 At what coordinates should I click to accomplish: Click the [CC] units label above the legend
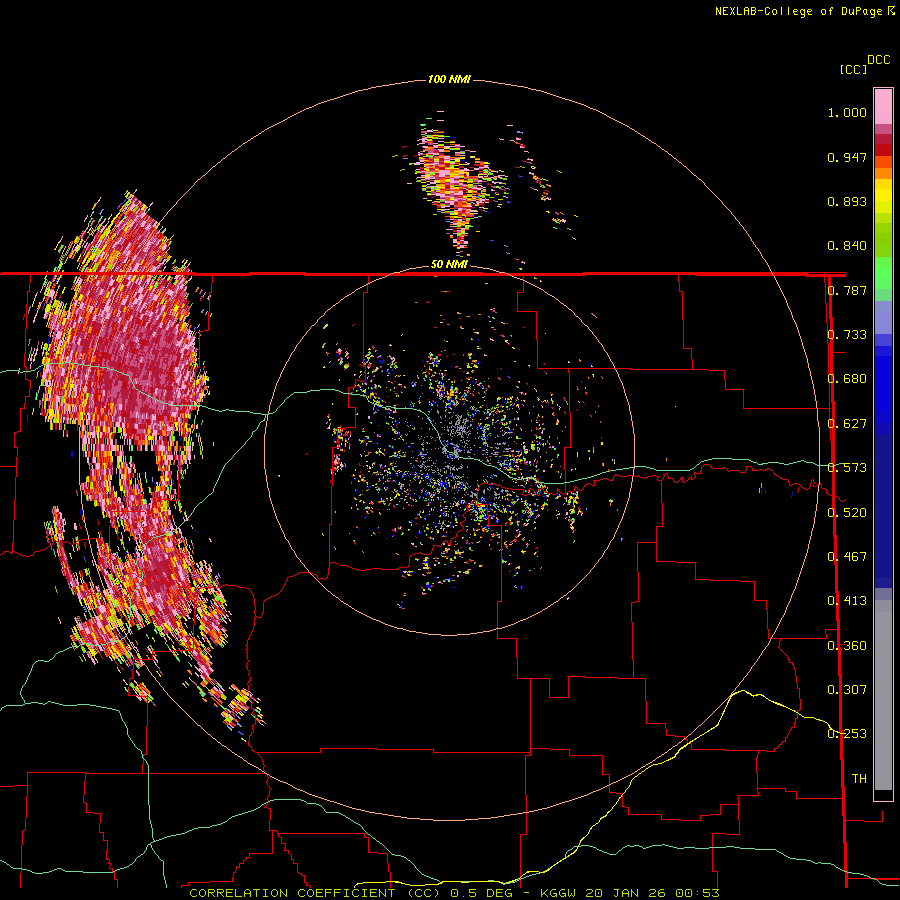click(853, 69)
